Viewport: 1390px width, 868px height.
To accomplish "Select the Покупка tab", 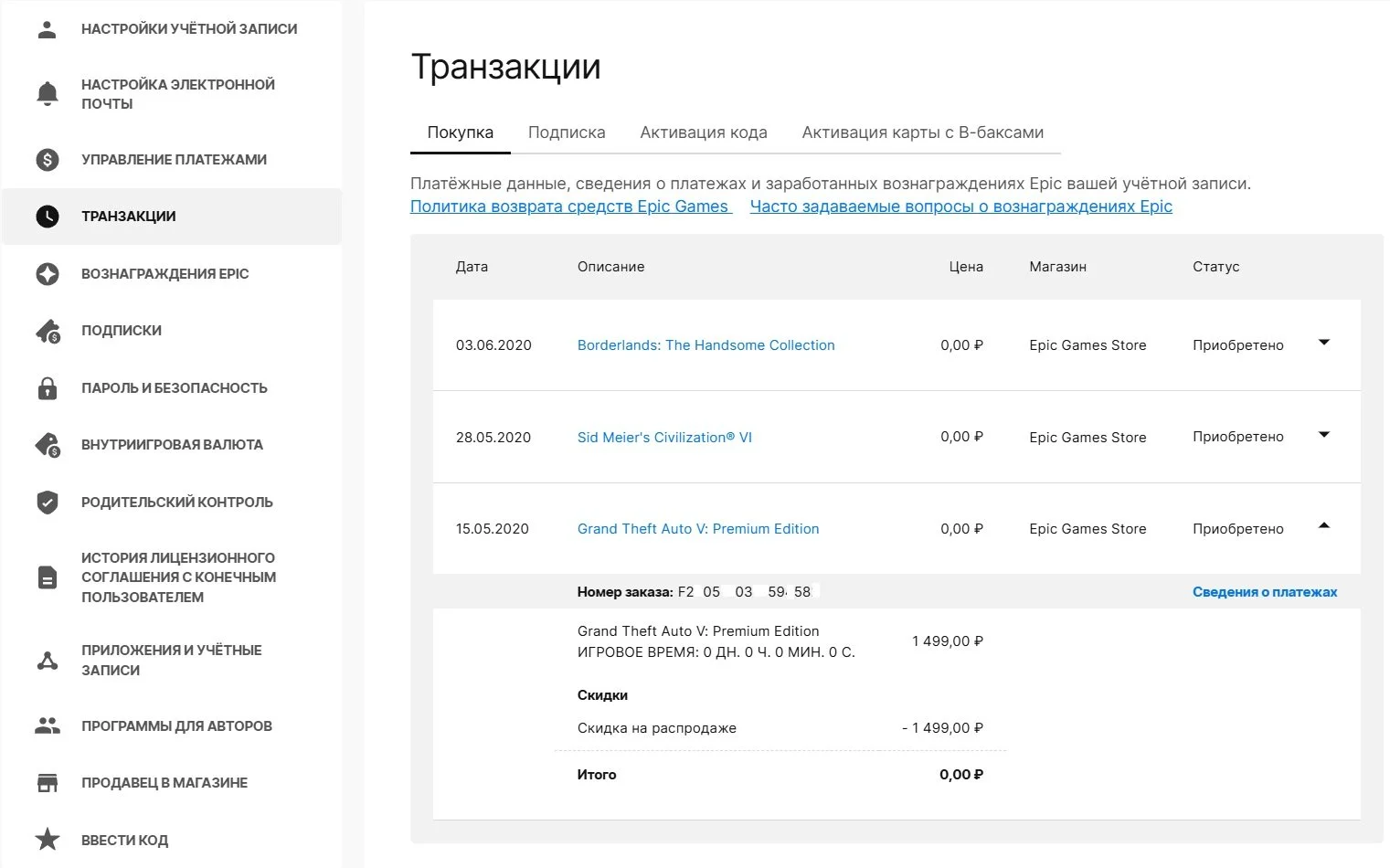I will [461, 132].
